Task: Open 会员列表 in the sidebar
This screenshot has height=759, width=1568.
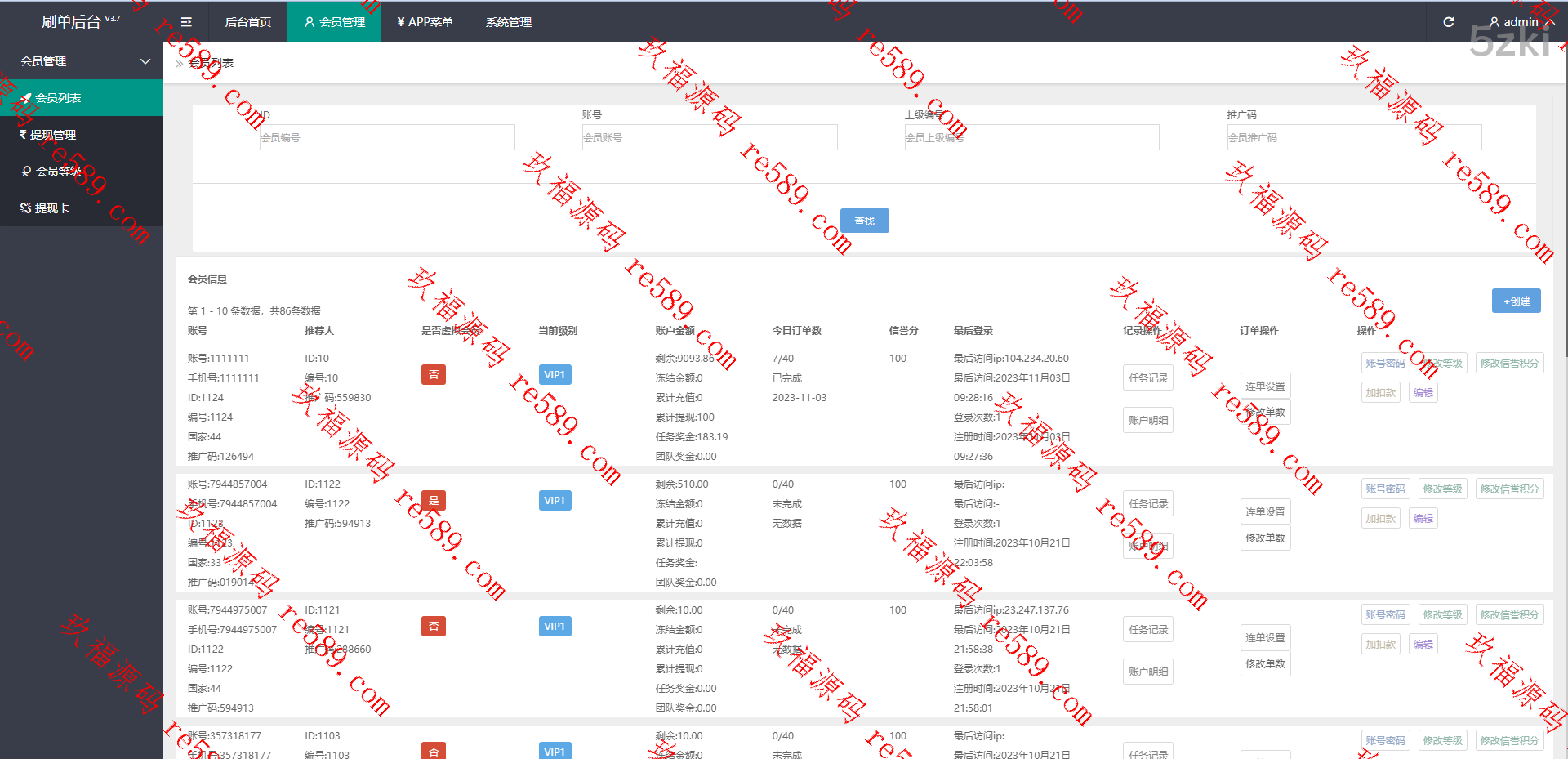Action: tap(57, 98)
